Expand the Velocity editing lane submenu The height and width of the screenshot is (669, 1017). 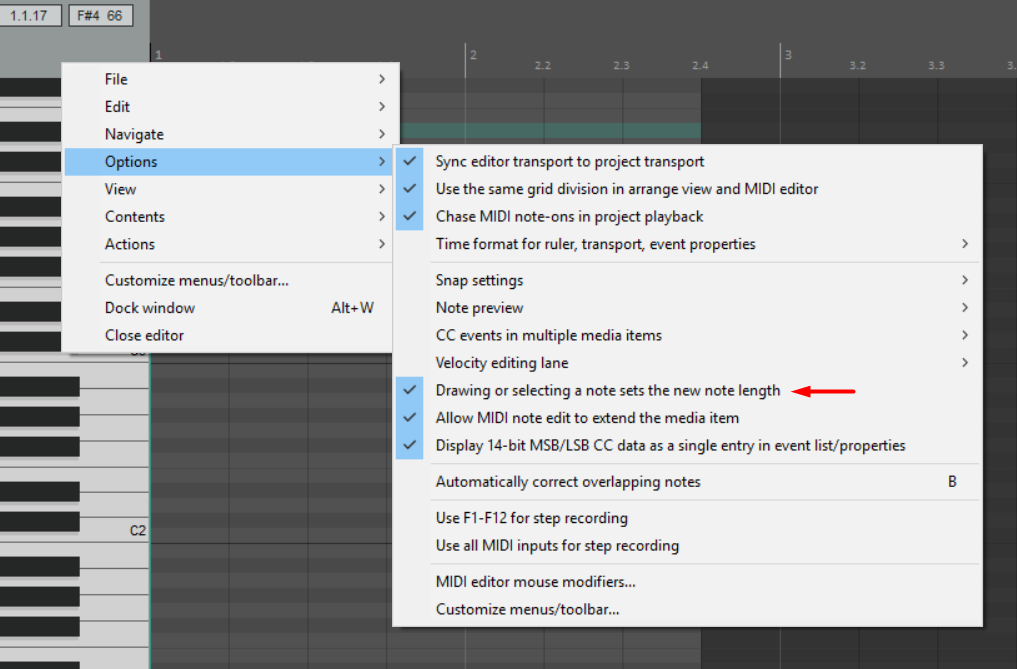[x=501, y=363]
